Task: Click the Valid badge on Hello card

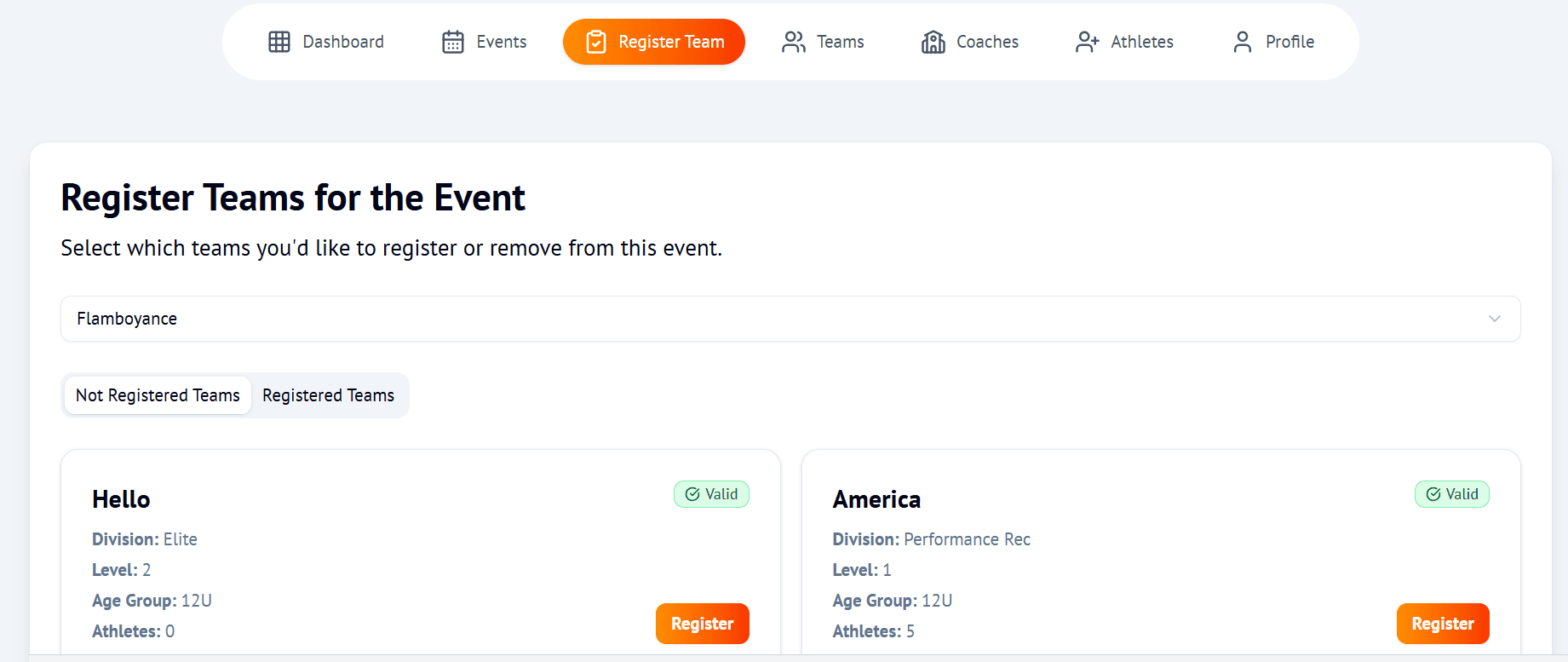Action: pos(712,494)
